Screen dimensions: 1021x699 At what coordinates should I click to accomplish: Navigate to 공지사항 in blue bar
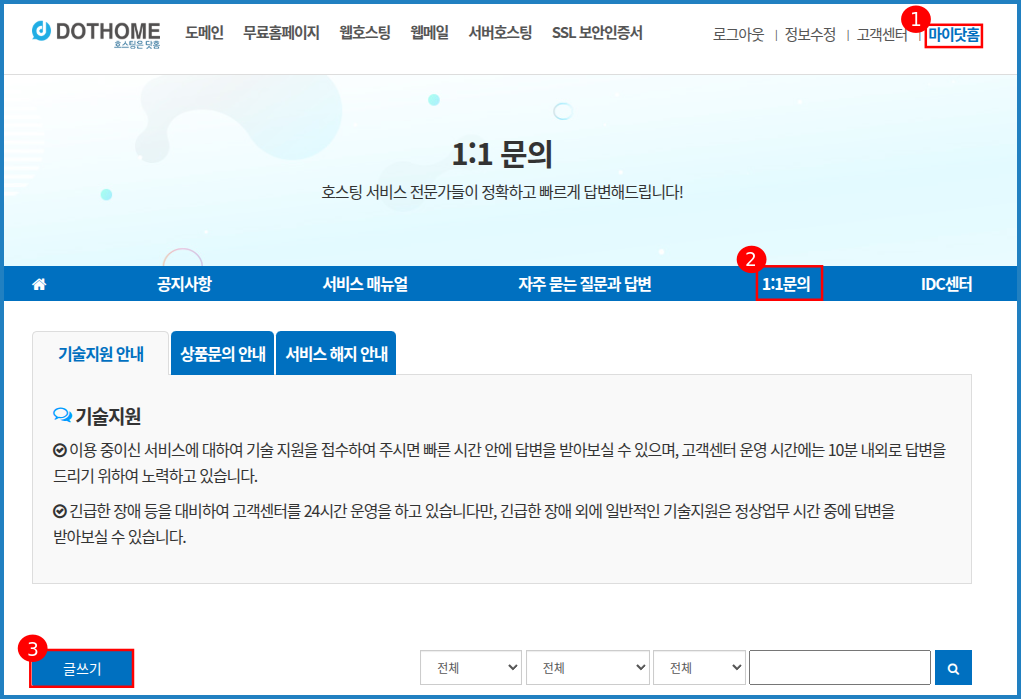(x=184, y=284)
